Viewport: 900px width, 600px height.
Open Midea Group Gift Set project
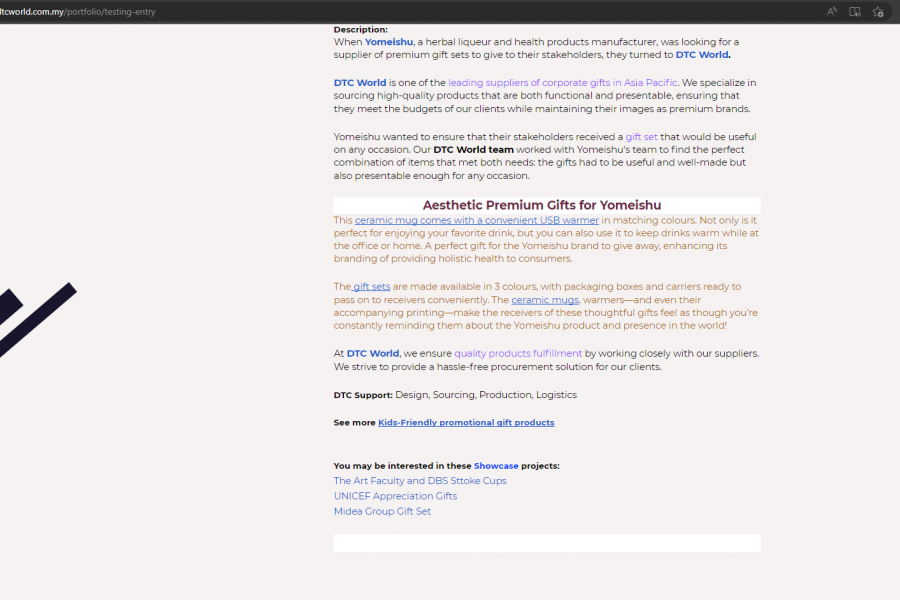tap(382, 511)
